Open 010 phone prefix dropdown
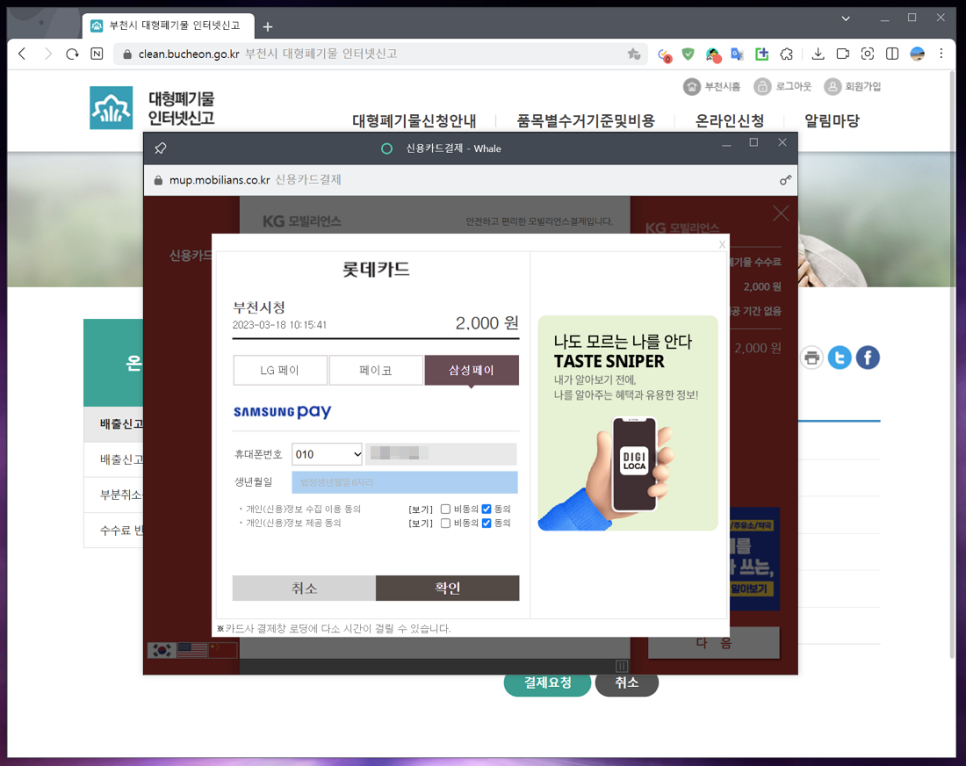 click(x=327, y=455)
